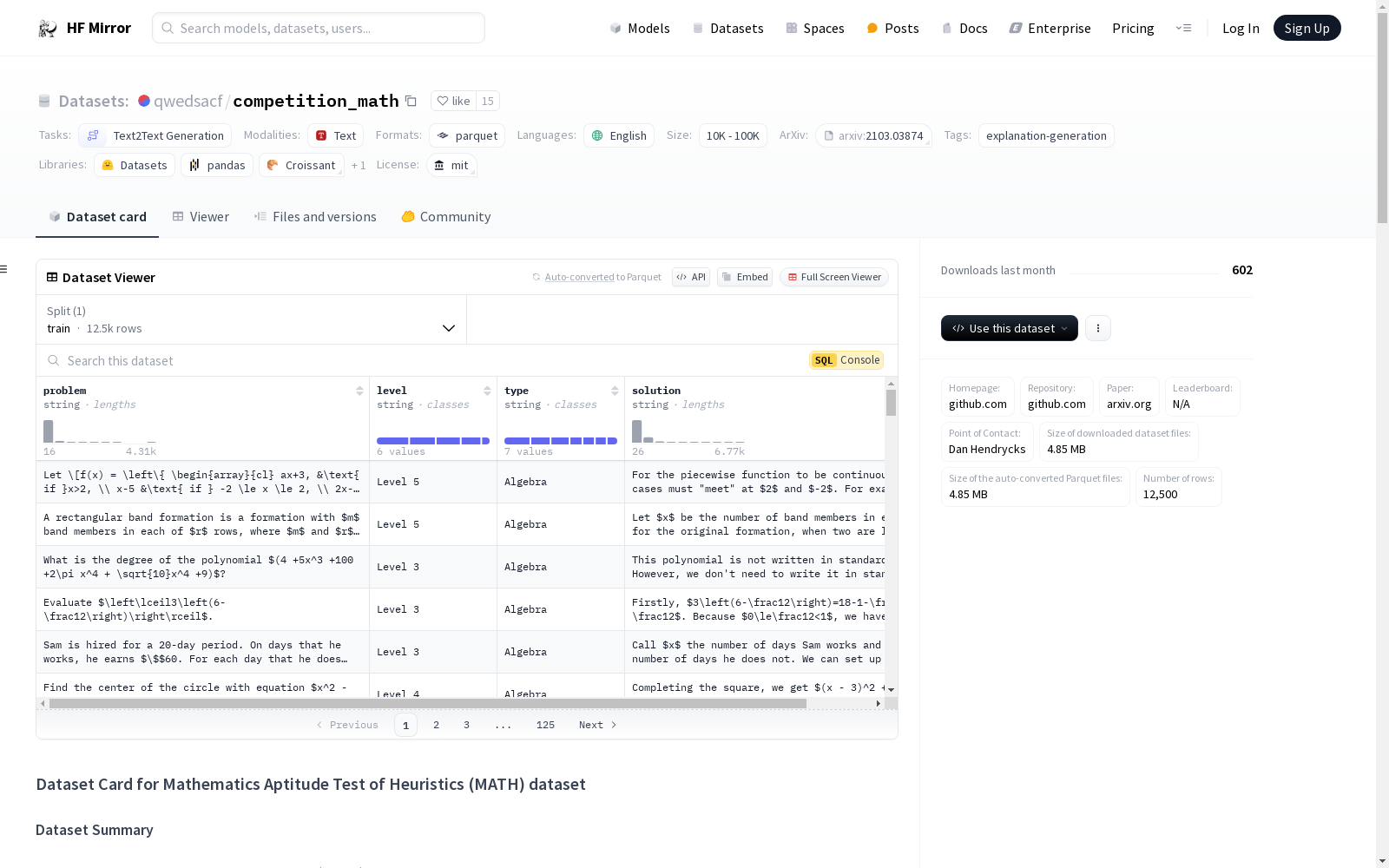1389x868 pixels.
Task: Sort by the type column icon
Action: 615,391
